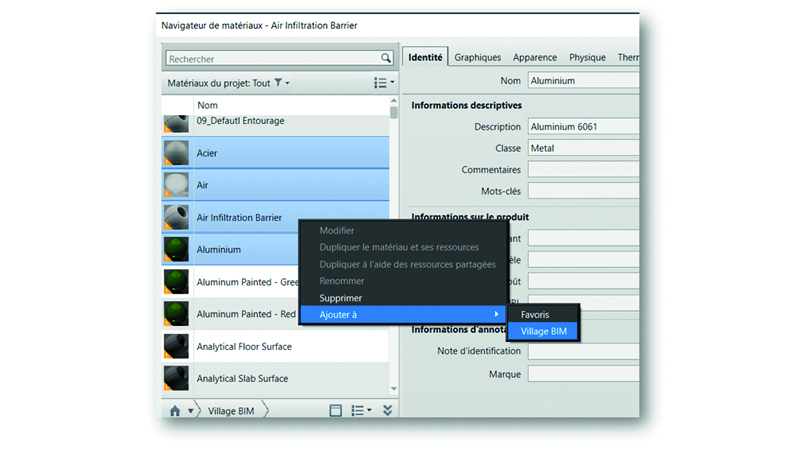Choose Renommer in context menu

coord(342,281)
